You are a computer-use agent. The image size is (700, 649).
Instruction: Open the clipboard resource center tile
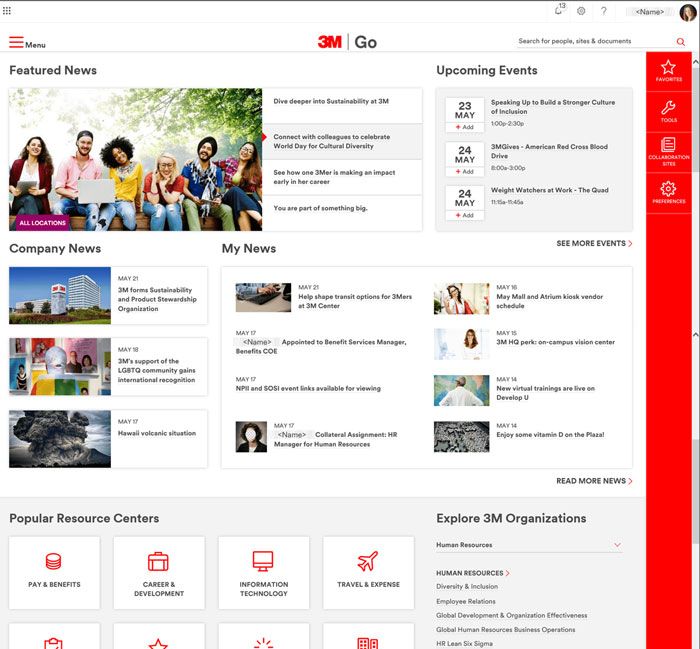pos(54,637)
